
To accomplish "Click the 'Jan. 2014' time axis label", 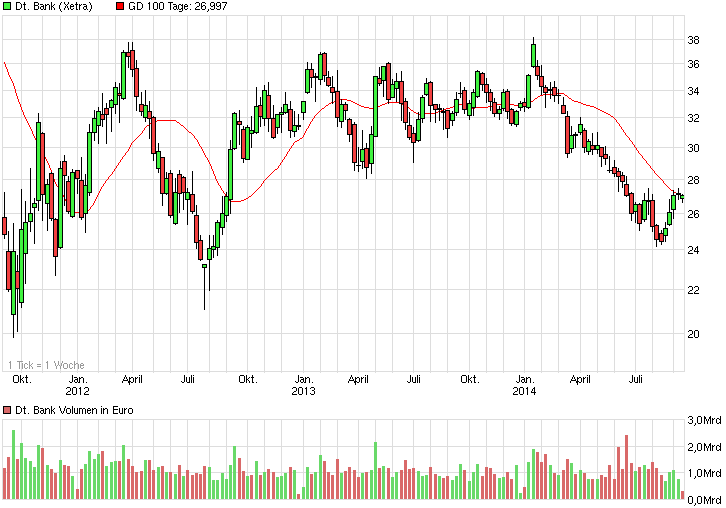I will tap(524, 385).
